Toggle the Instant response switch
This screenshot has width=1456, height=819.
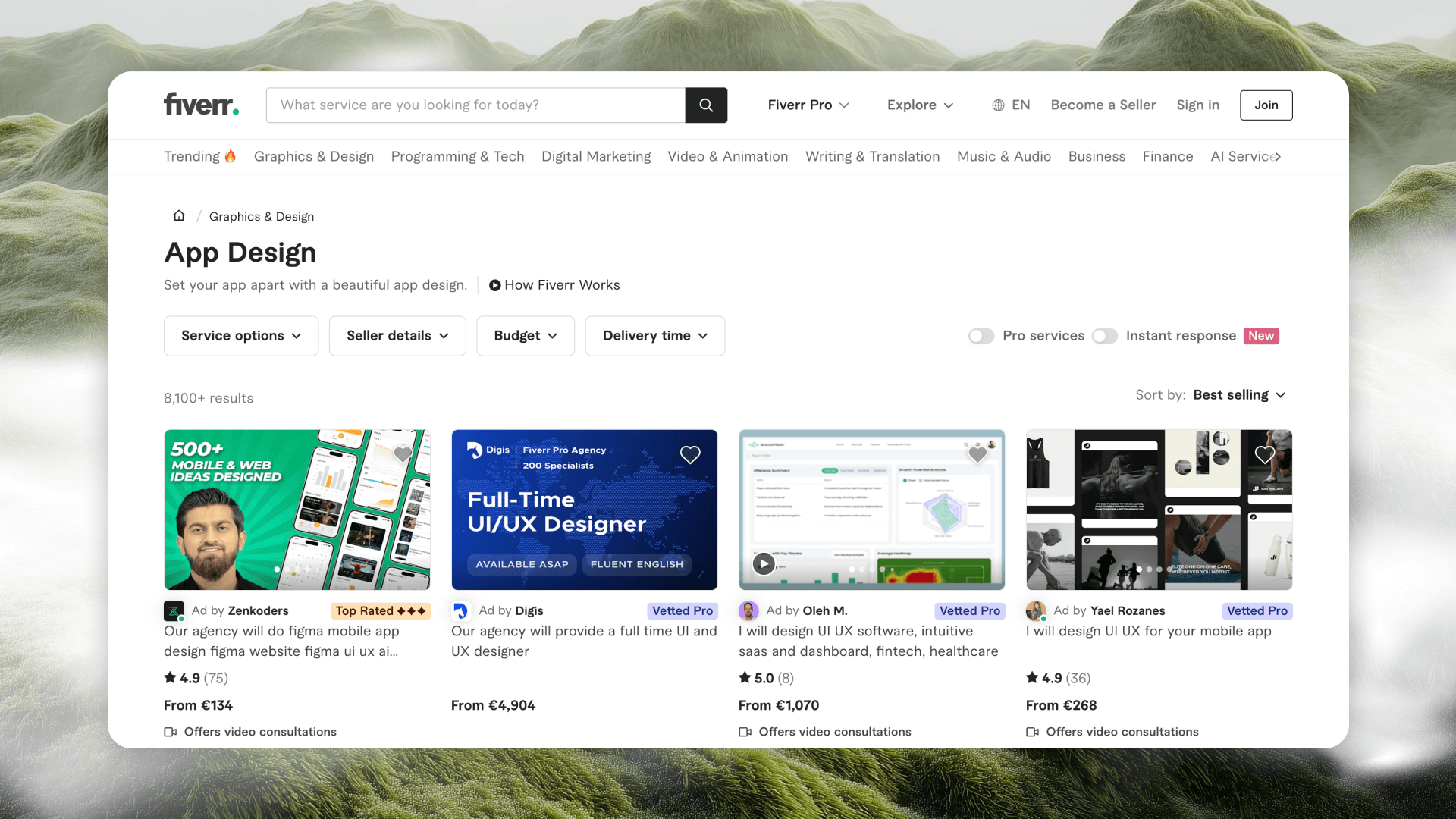pyautogui.click(x=1105, y=336)
